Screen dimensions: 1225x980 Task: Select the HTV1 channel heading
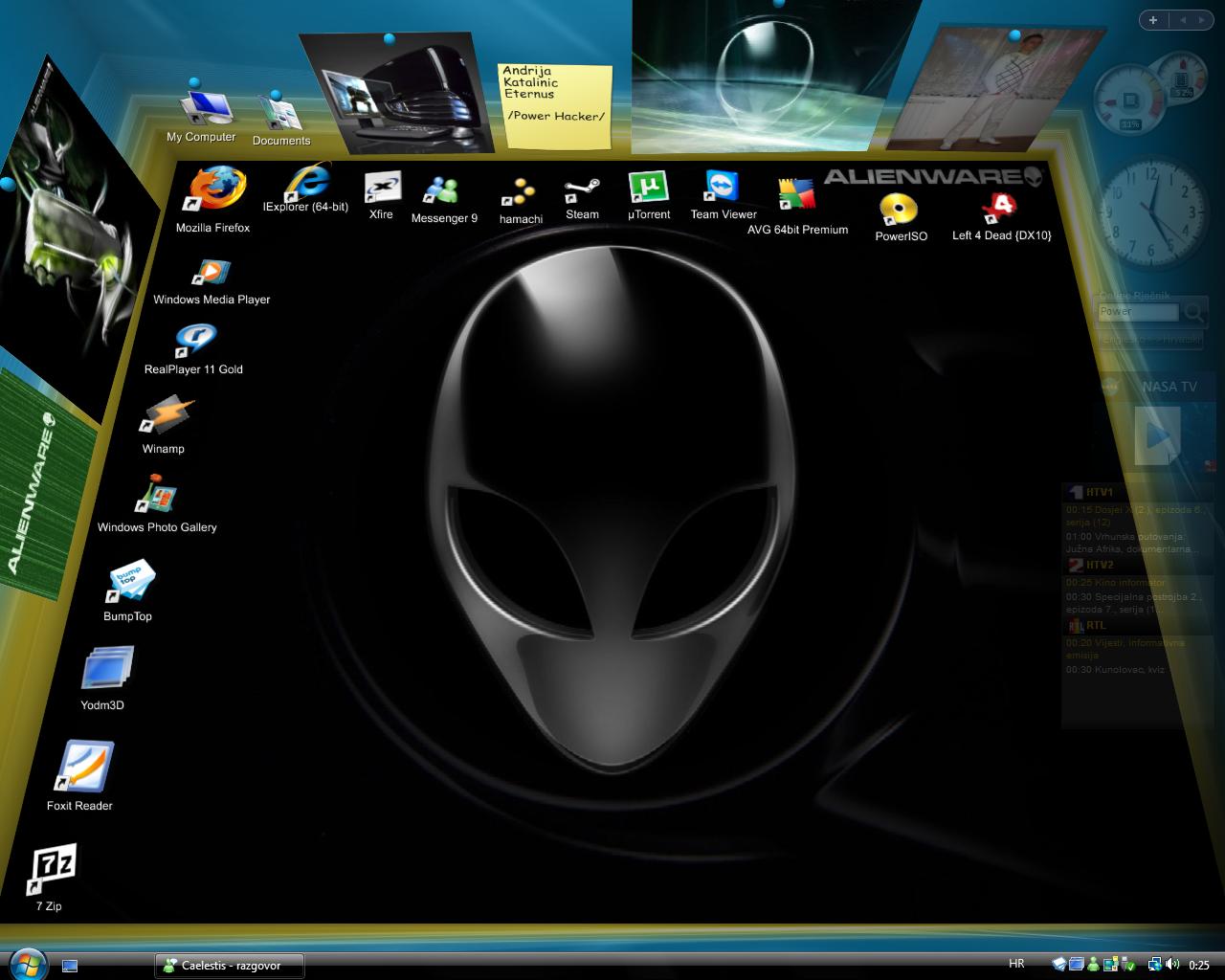pos(1100,492)
